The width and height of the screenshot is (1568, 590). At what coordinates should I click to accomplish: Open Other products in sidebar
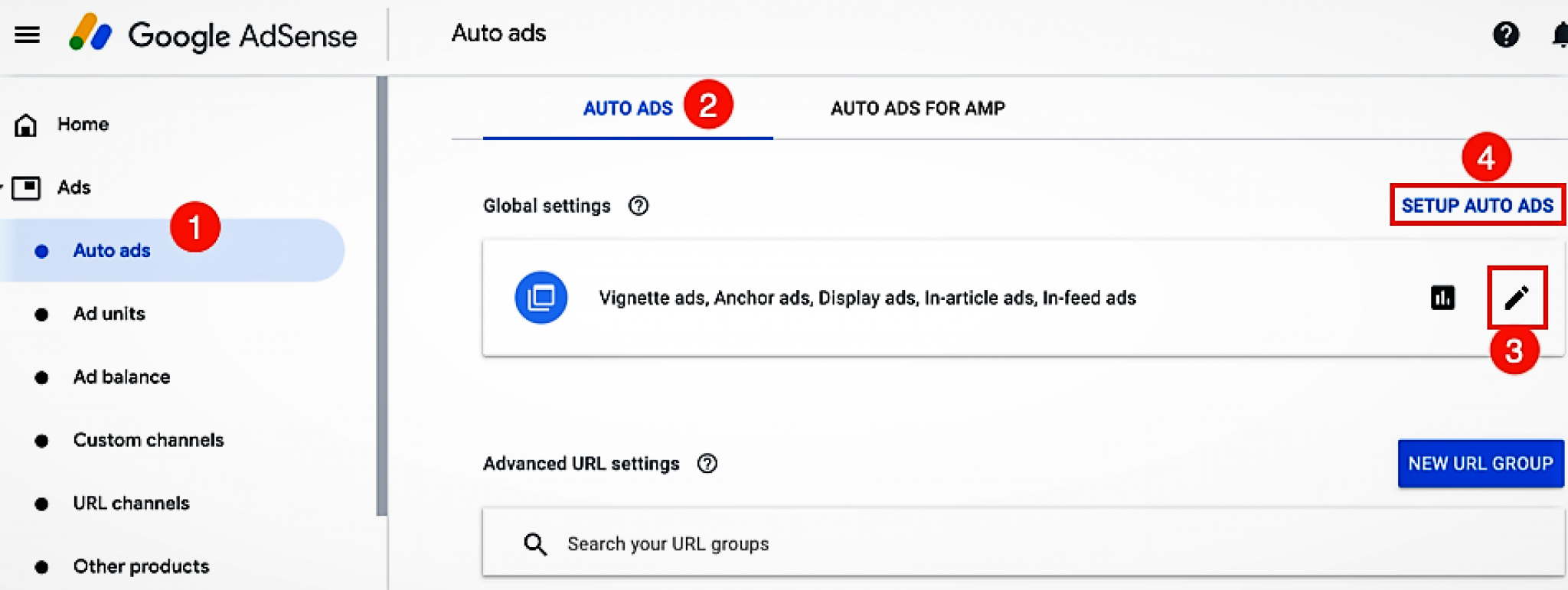coord(141,566)
